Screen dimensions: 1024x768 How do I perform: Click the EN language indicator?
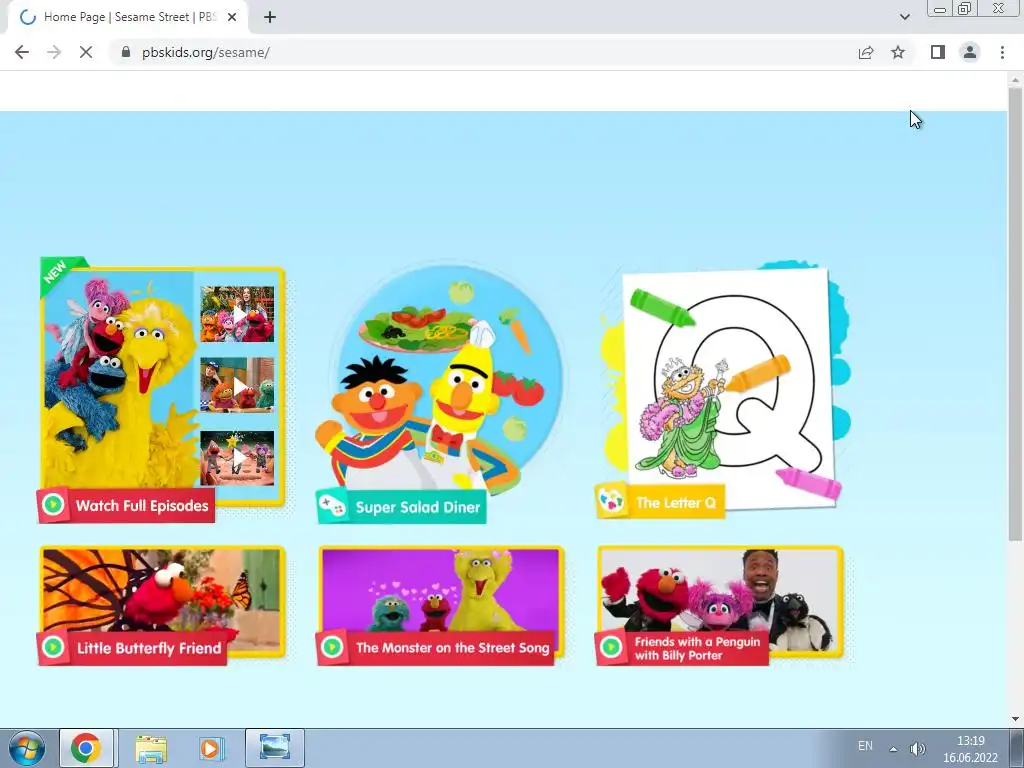[x=865, y=746]
